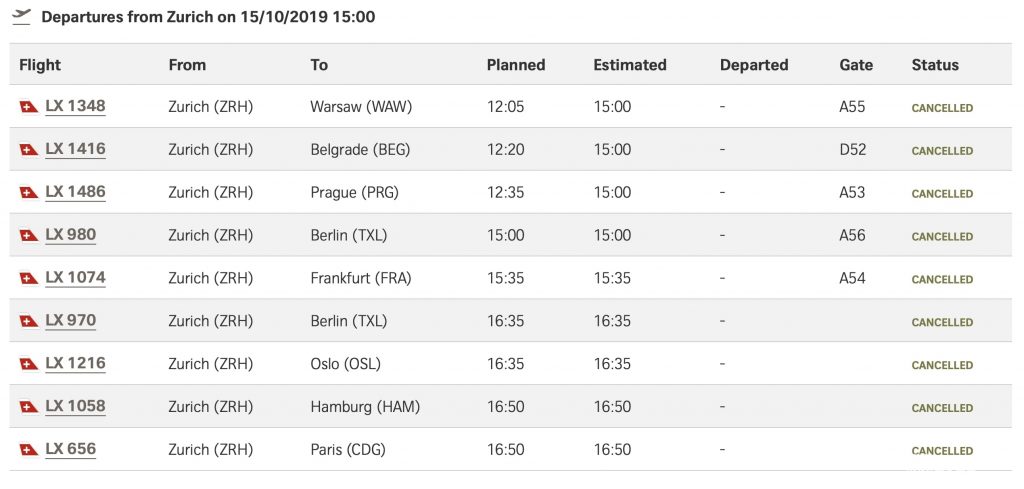Click the Flight column header
The image size is (1024, 489).
pyautogui.click(x=40, y=65)
